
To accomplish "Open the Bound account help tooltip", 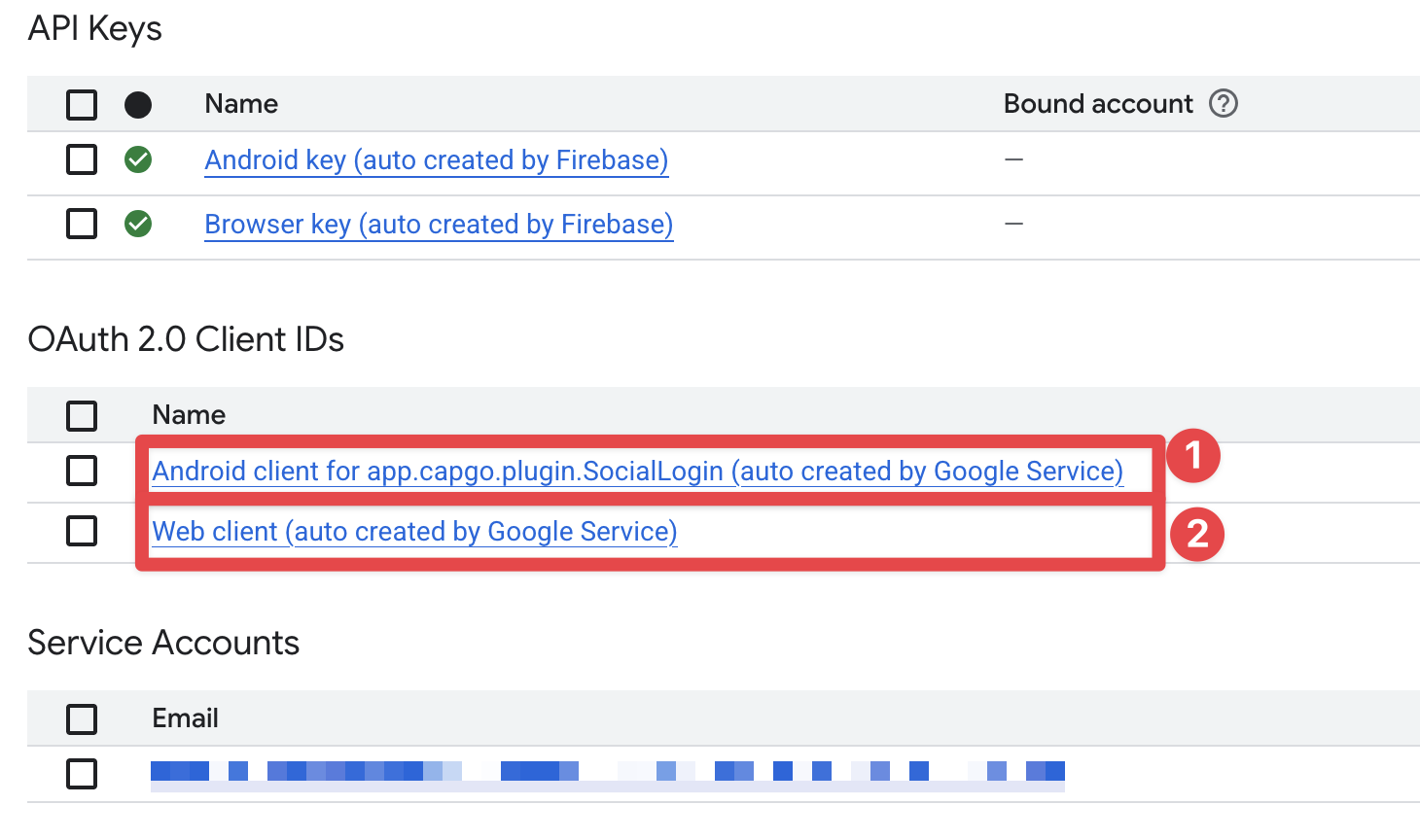I will pos(1225,103).
